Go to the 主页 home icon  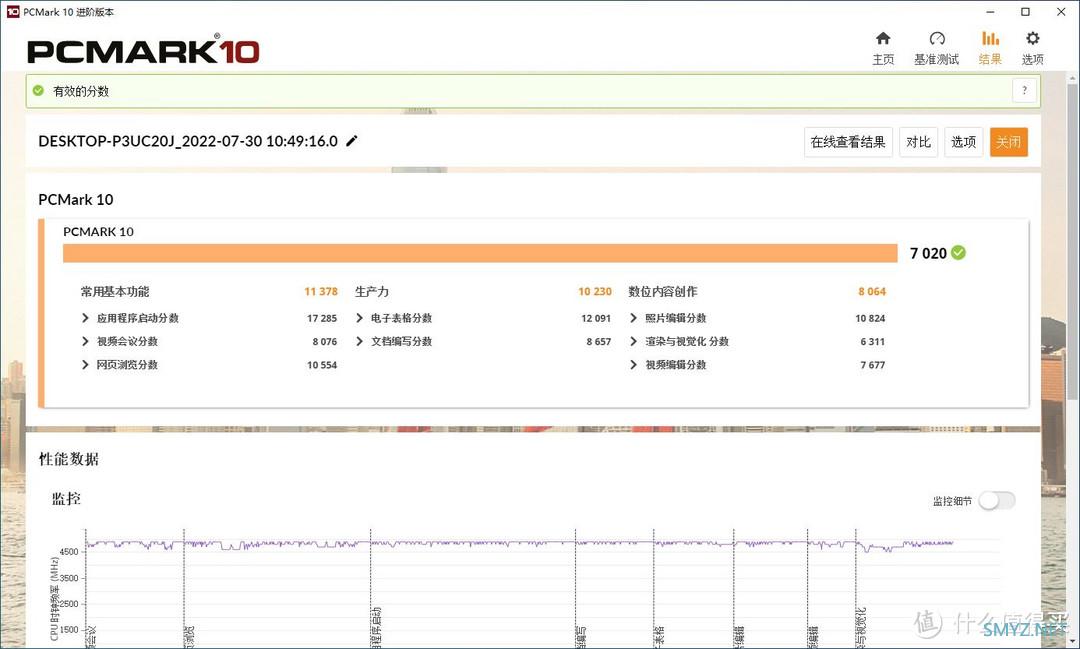point(883,39)
